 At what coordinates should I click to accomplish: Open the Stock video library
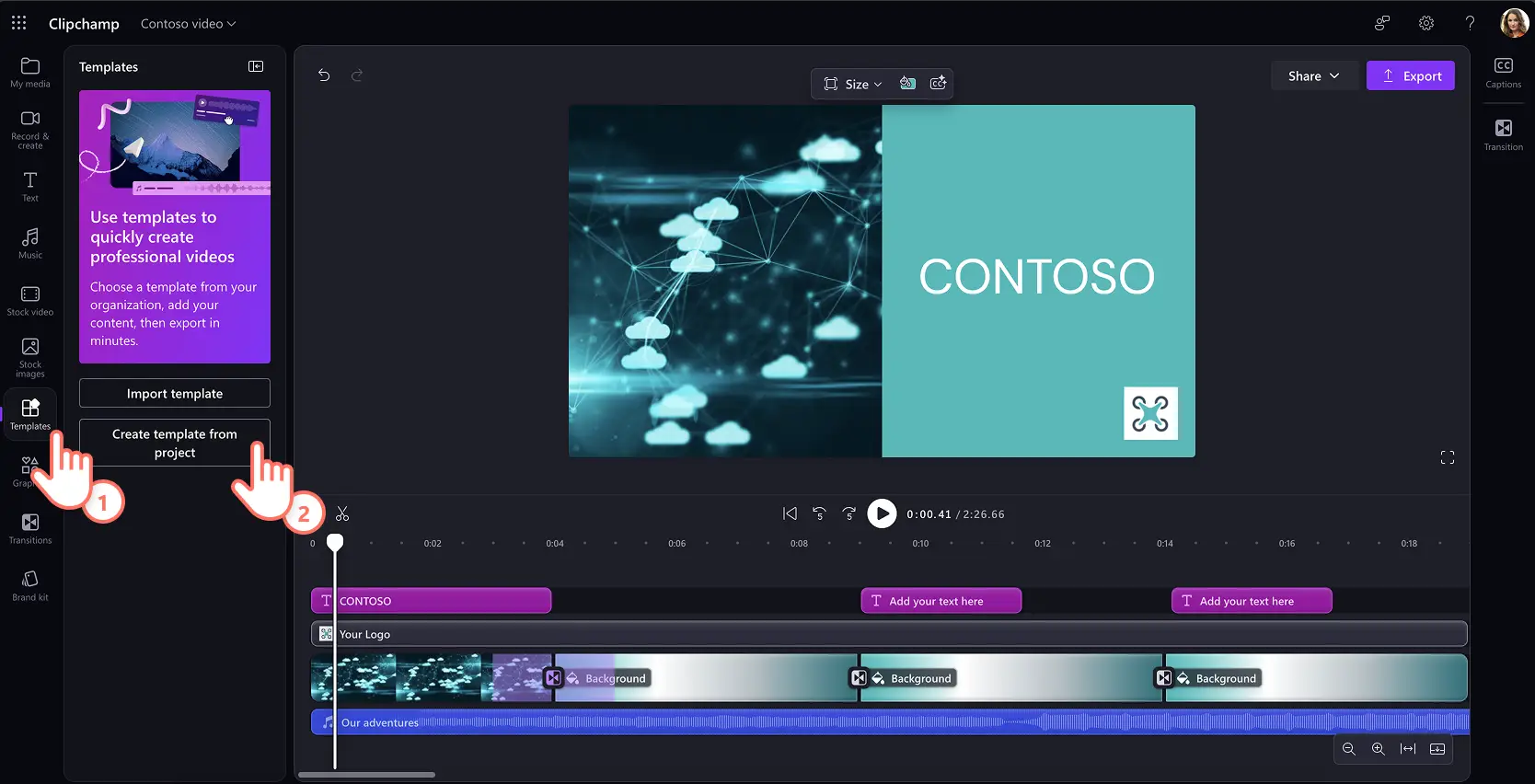[30, 301]
